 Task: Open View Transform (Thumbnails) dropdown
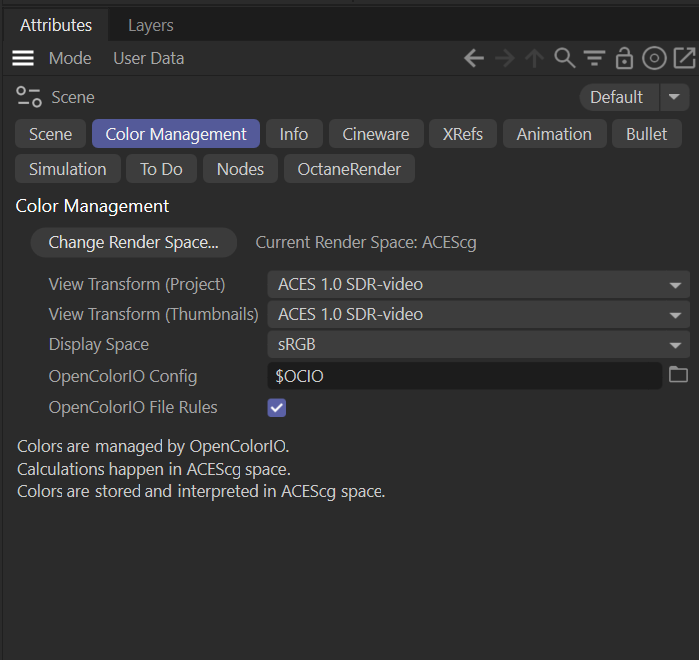point(676,315)
